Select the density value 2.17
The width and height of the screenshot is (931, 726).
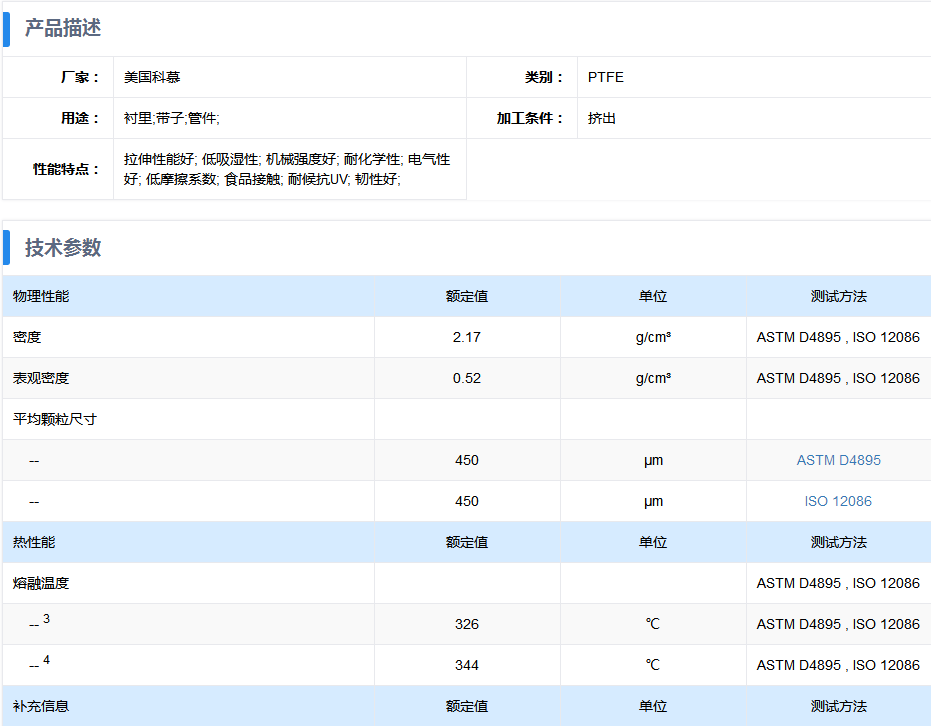tap(466, 337)
